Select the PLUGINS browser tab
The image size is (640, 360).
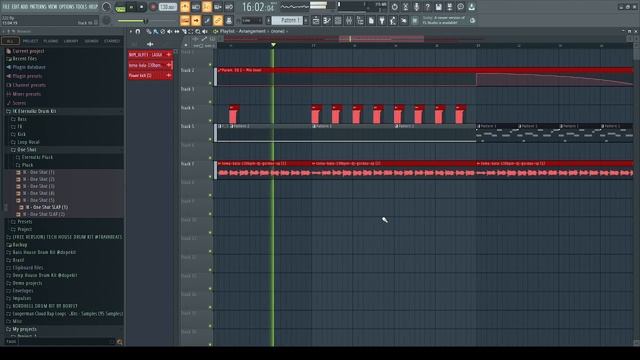click(51, 41)
